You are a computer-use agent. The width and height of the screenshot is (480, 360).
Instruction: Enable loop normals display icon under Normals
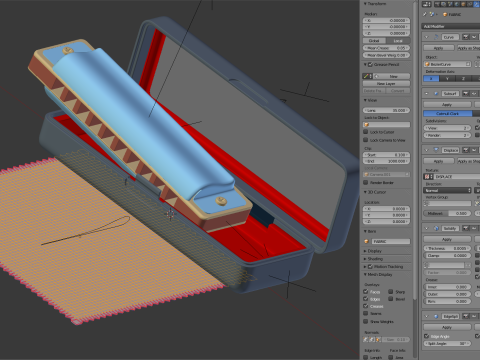coord(372,340)
